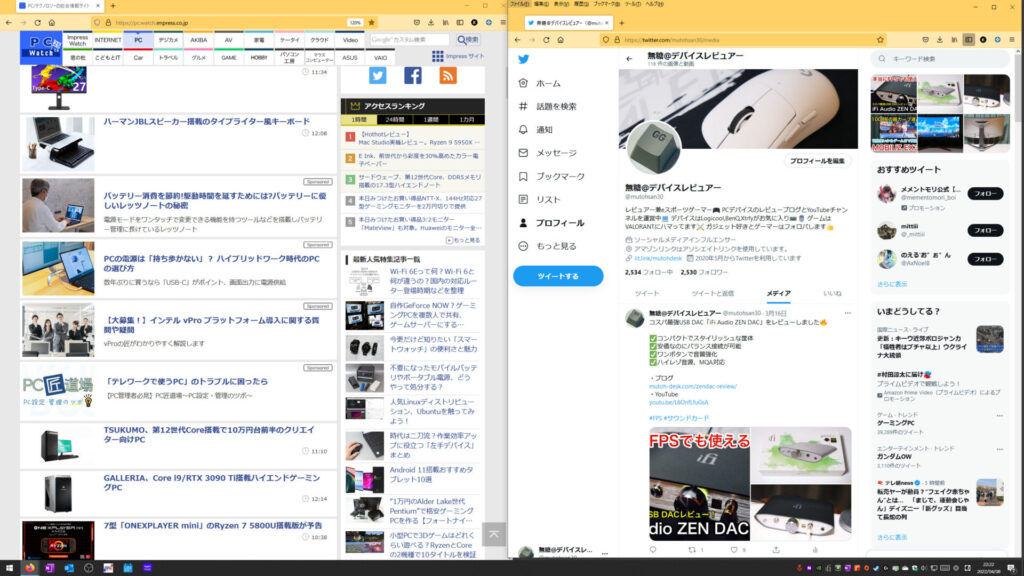Open Firefox from the taskbar
Image resolution: width=1024 pixels, height=576 pixels.
pyautogui.click(x=29, y=568)
